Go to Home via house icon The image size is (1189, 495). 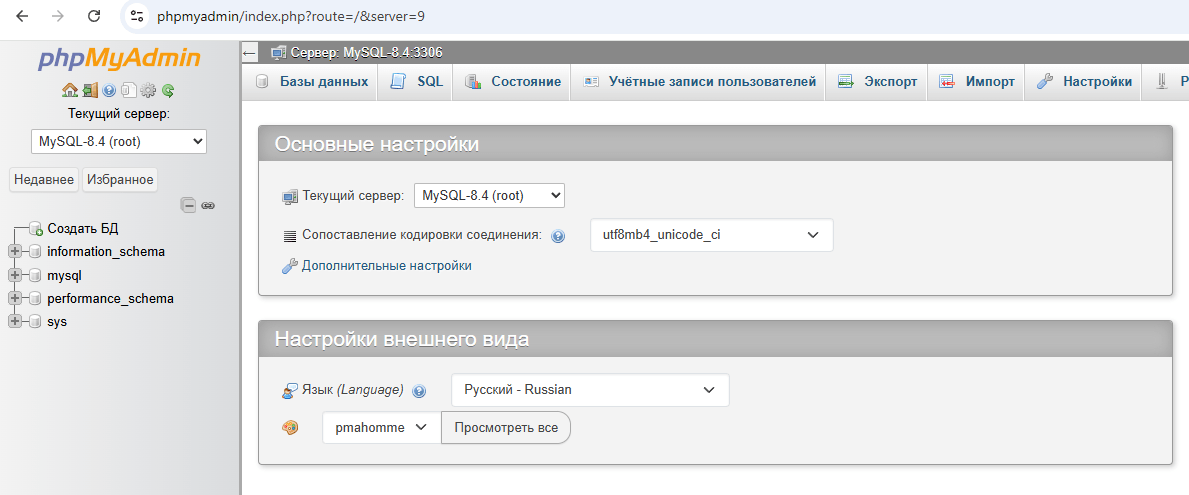point(70,90)
